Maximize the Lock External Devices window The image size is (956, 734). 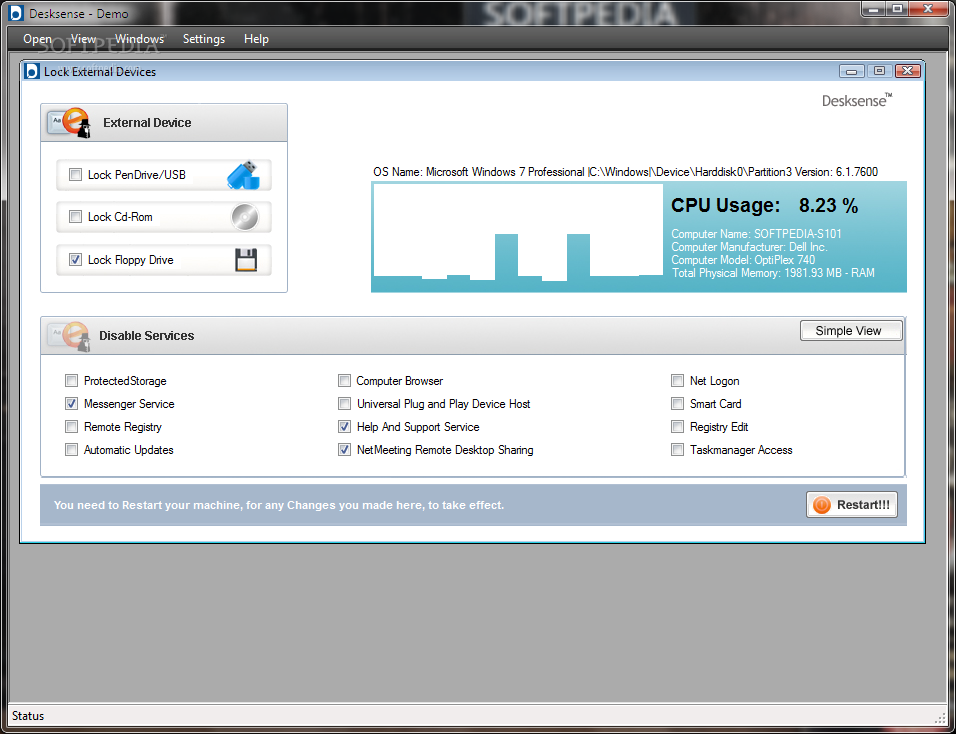click(x=879, y=71)
